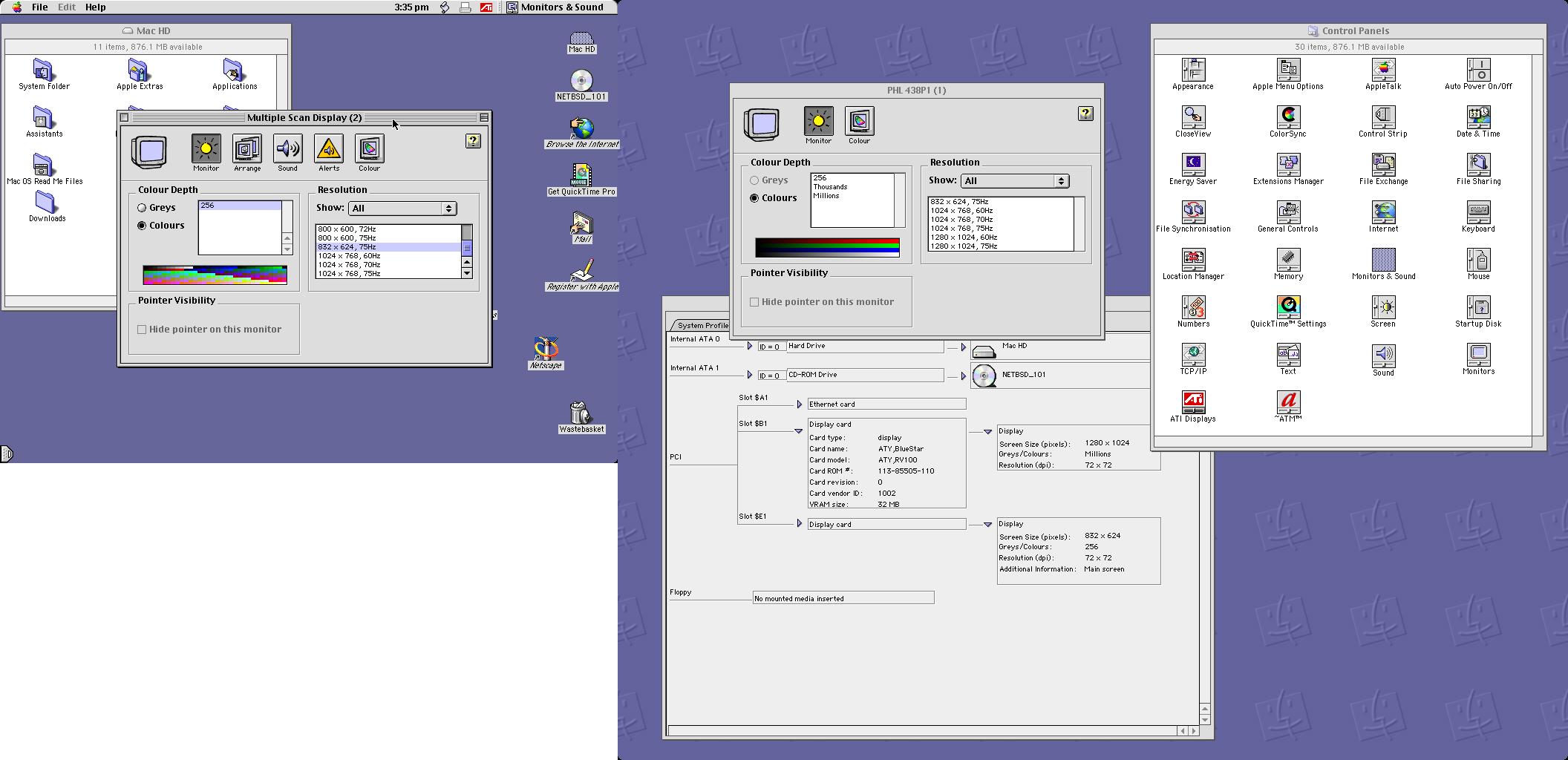Click the ATI icon in the menu bar
The height and width of the screenshot is (760, 1568).
[486, 7]
